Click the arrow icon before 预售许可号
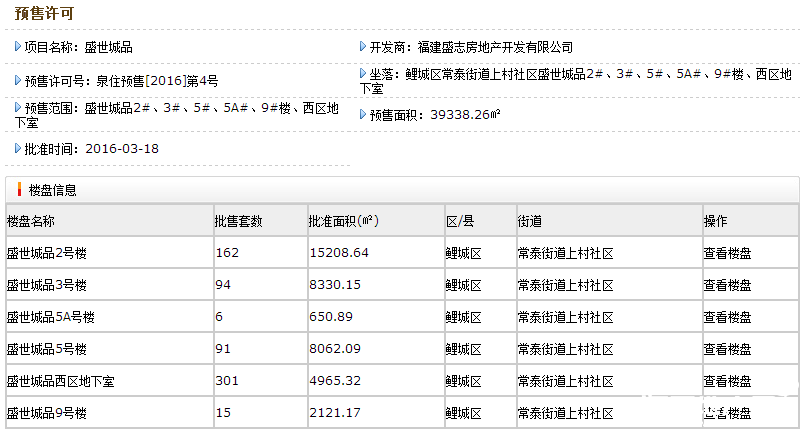 18,80
